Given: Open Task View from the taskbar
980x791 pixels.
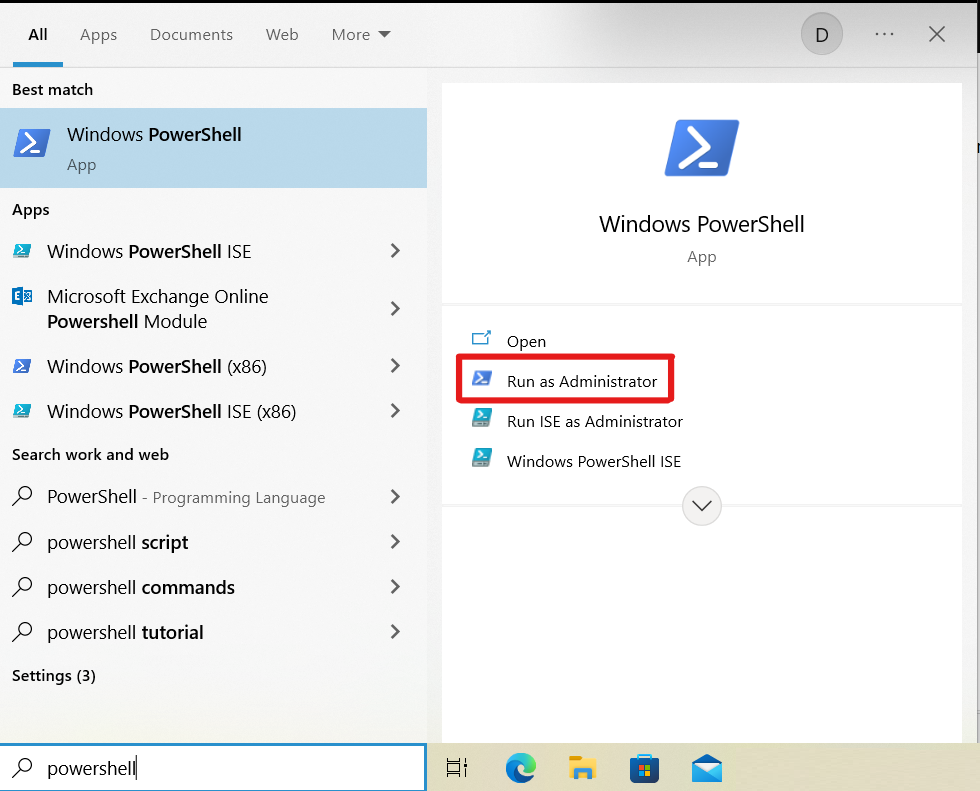Looking at the screenshot, I should (457, 767).
